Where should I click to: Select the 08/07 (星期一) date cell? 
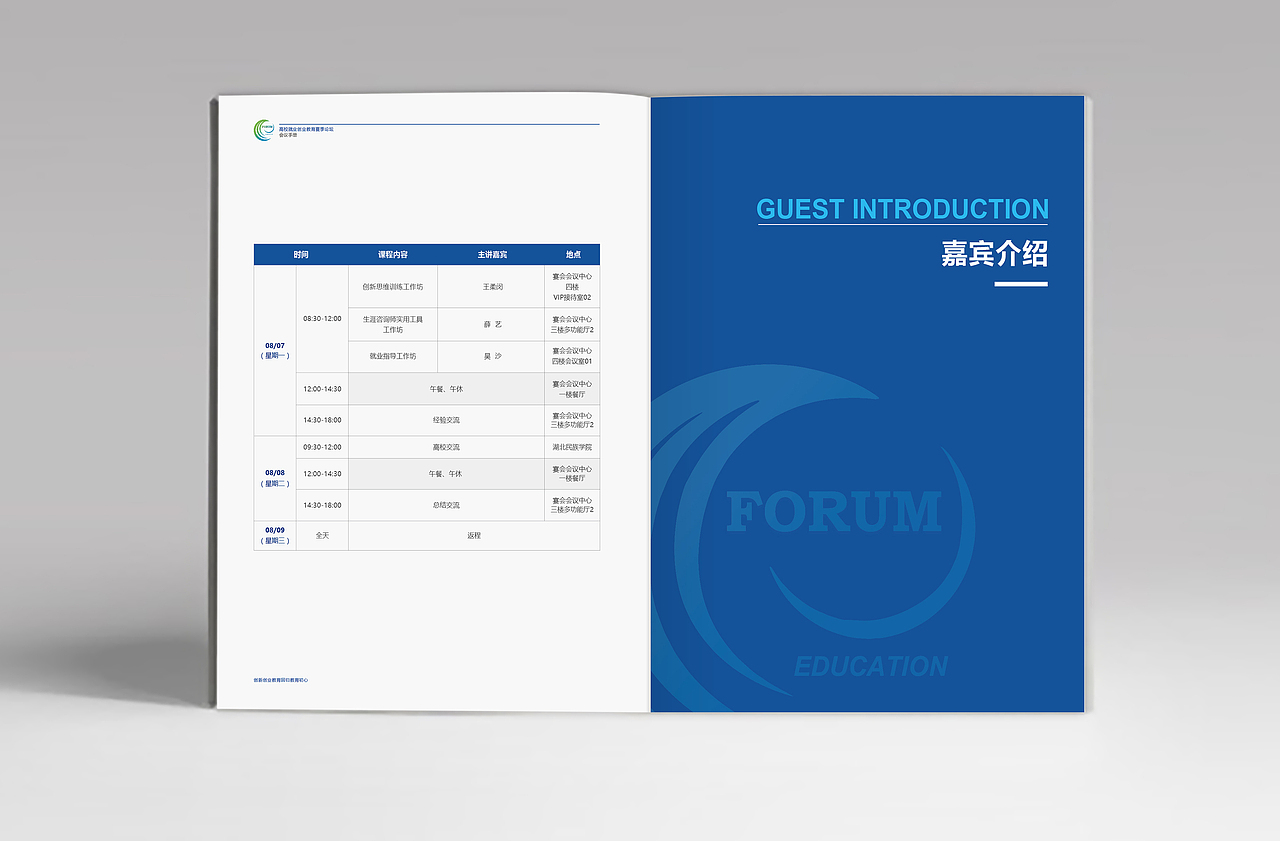275,350
